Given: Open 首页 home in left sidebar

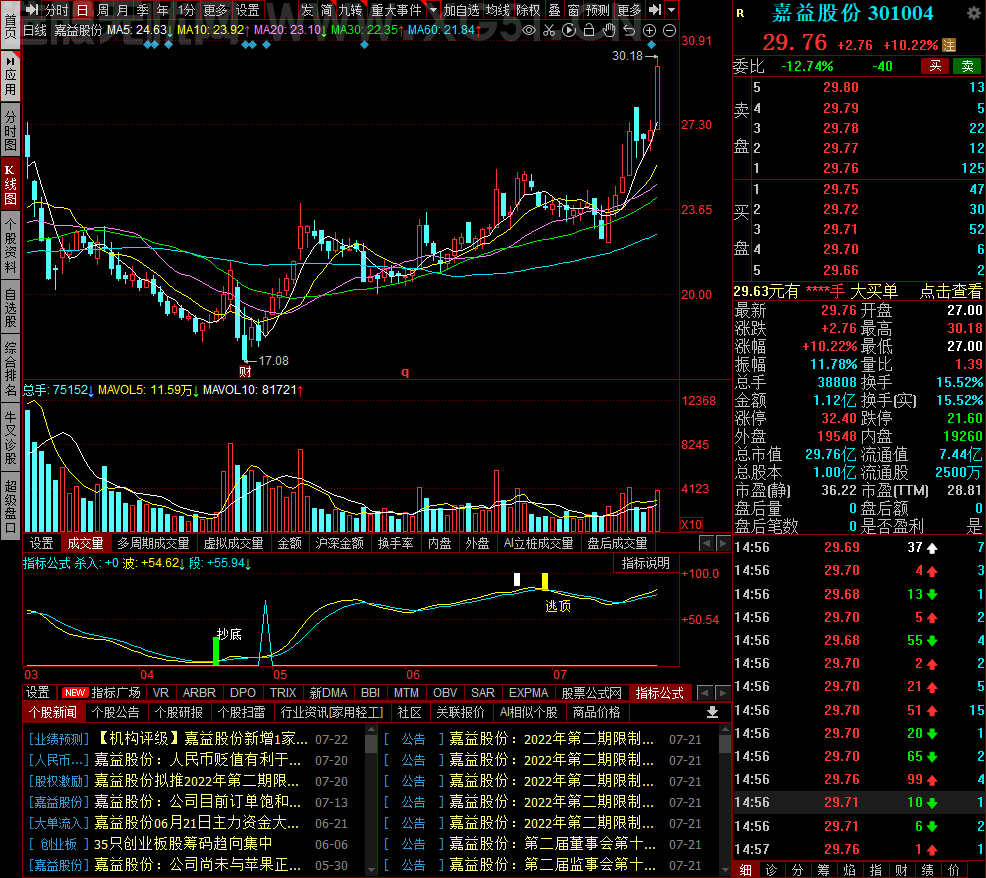Looking at the screenshot, I should click(x=10, y=24).
